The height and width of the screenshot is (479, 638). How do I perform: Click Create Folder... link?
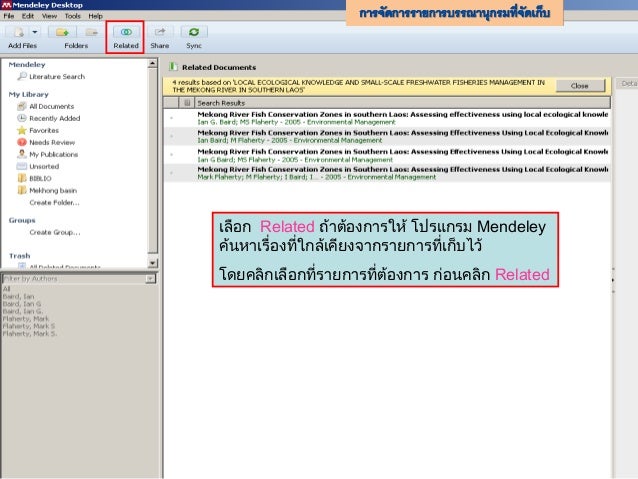54,203
